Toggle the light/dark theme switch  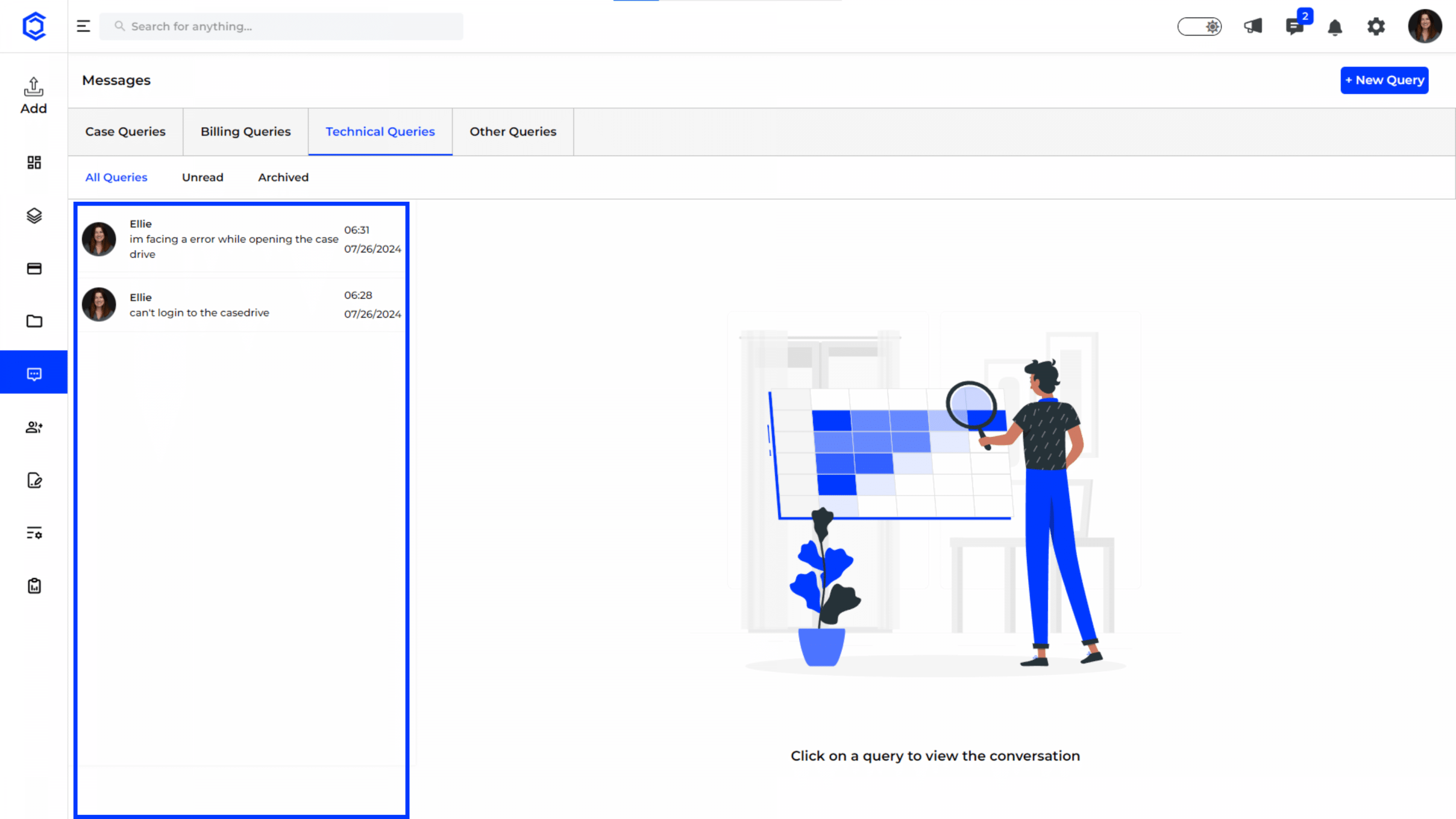tap(1199, 27)
